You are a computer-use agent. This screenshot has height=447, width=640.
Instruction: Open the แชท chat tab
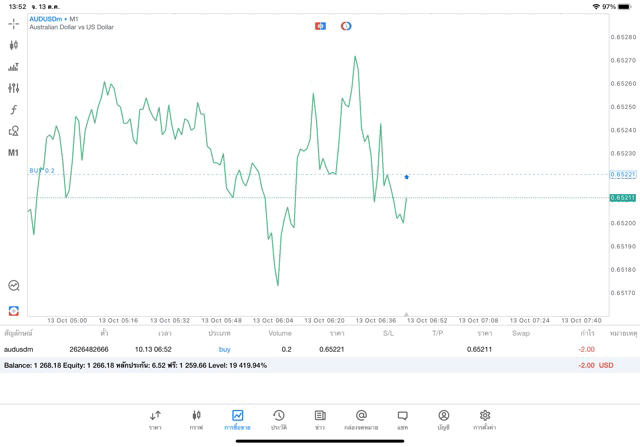tap(402, 419)
